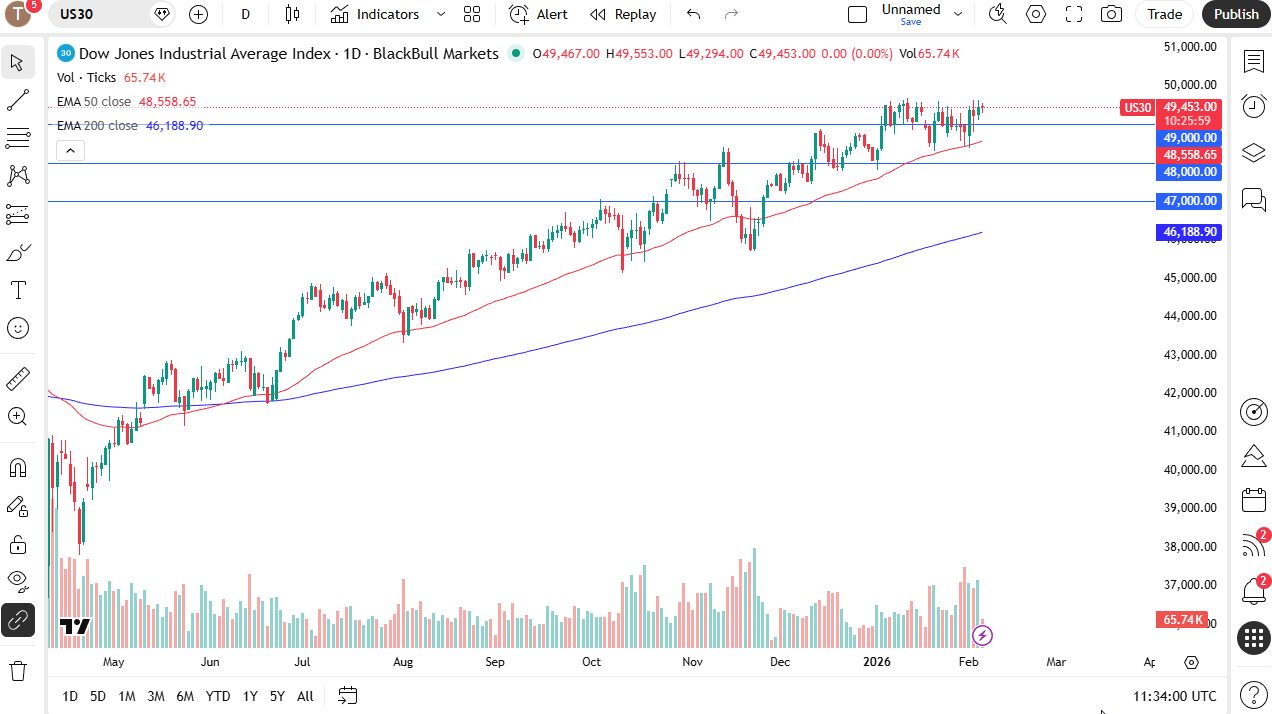Select the layout setup square icon

(x=857, y=14)
